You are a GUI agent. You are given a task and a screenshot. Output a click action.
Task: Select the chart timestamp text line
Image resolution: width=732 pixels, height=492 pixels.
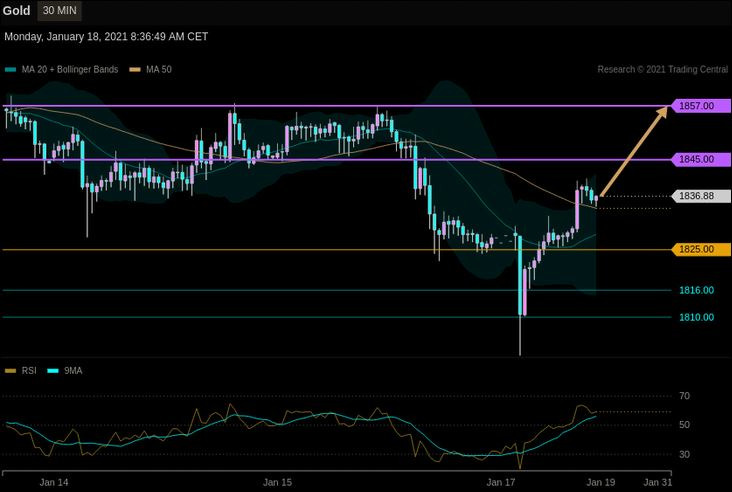point(106,36)
